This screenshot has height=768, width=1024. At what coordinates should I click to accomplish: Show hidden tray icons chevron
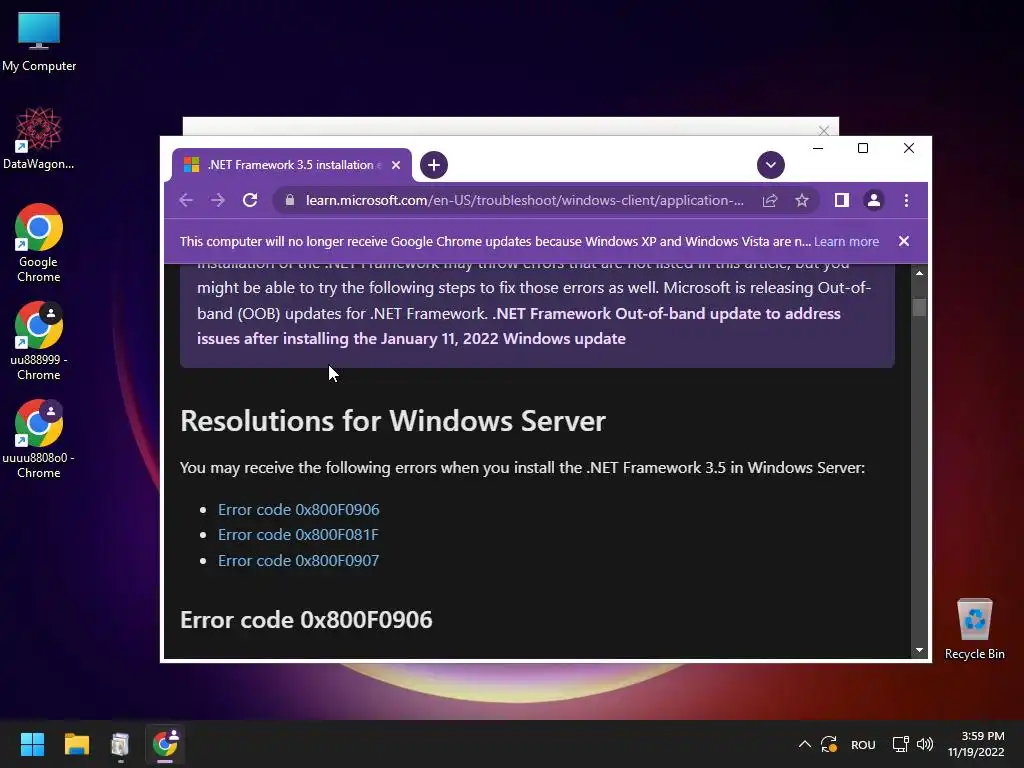click(x=805, y=744)
